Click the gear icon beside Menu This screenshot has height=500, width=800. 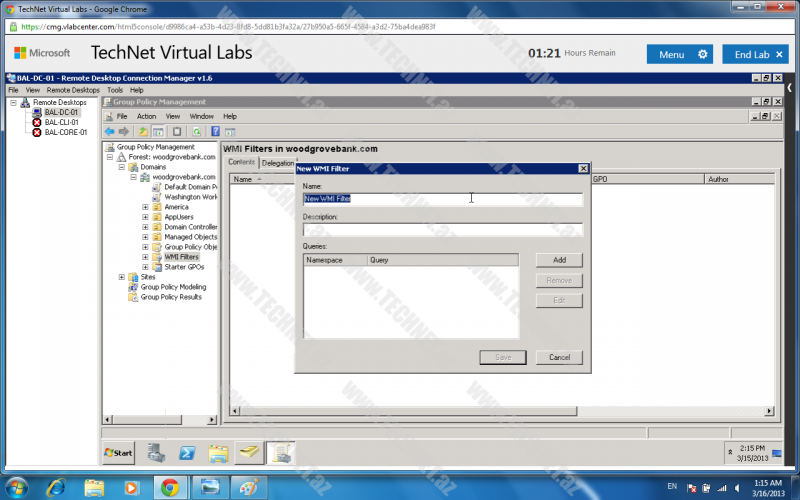[703, 54]
